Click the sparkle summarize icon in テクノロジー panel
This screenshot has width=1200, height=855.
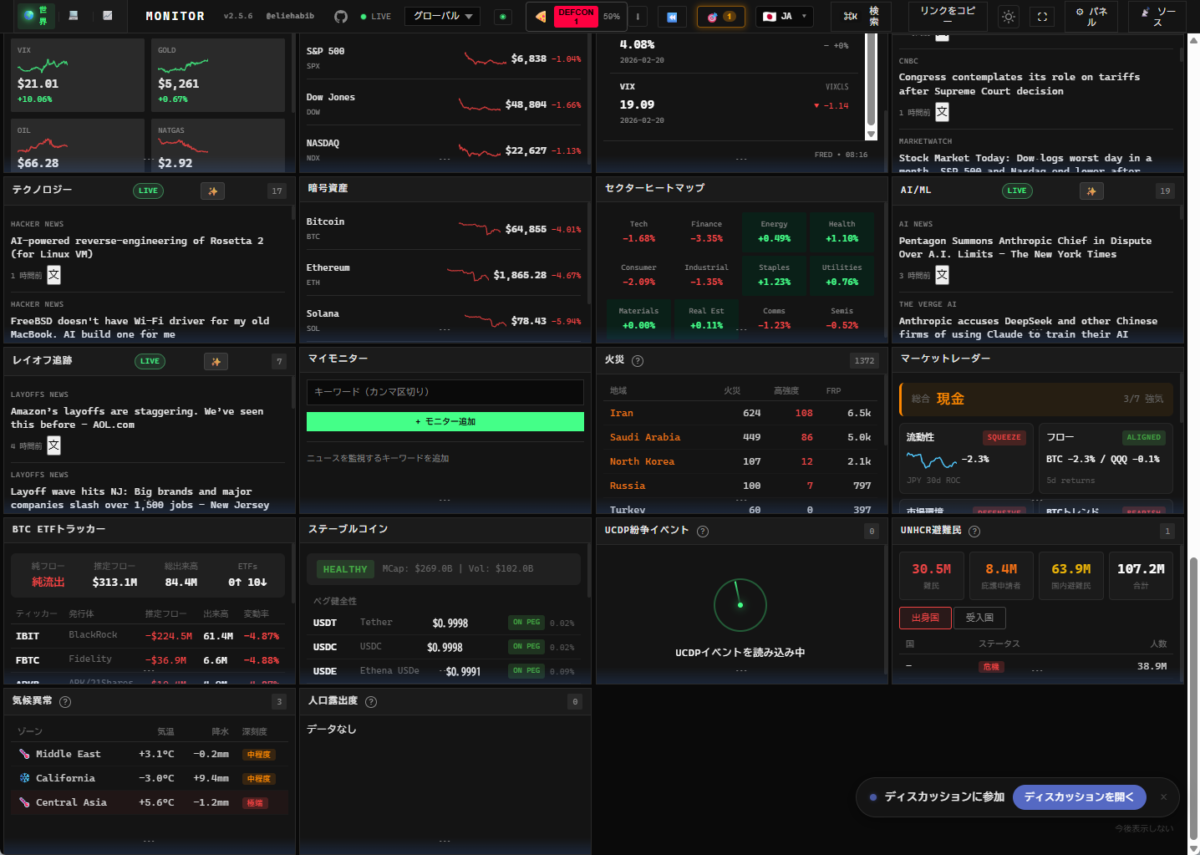[x=212, y=191]
